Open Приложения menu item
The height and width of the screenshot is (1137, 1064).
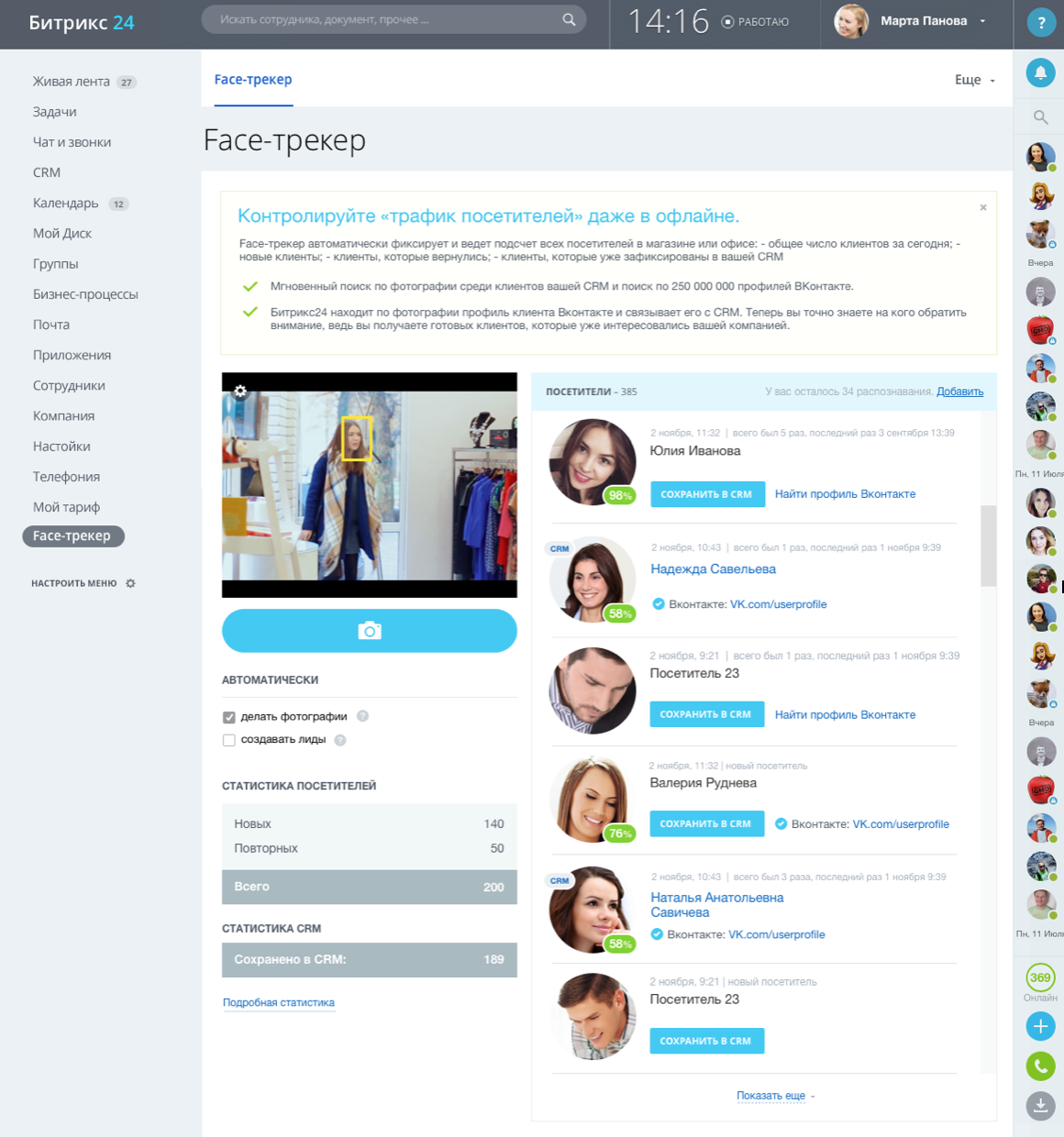coord(72,356)
